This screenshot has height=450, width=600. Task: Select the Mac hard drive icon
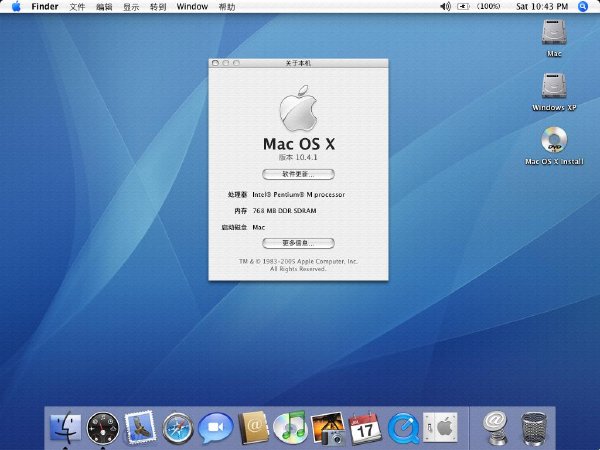[554, 32]
